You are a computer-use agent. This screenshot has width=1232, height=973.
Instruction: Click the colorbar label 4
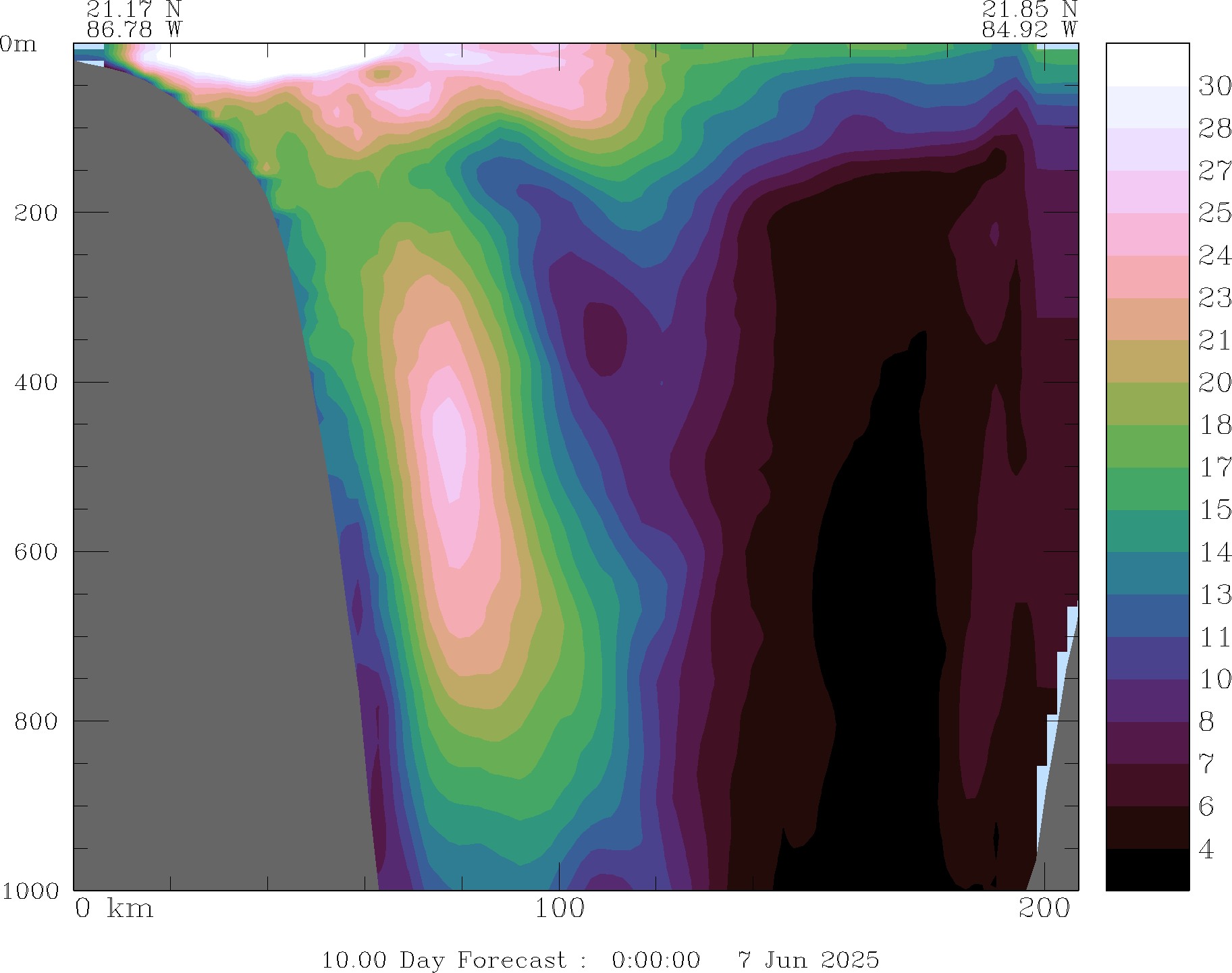(1206, 849)
